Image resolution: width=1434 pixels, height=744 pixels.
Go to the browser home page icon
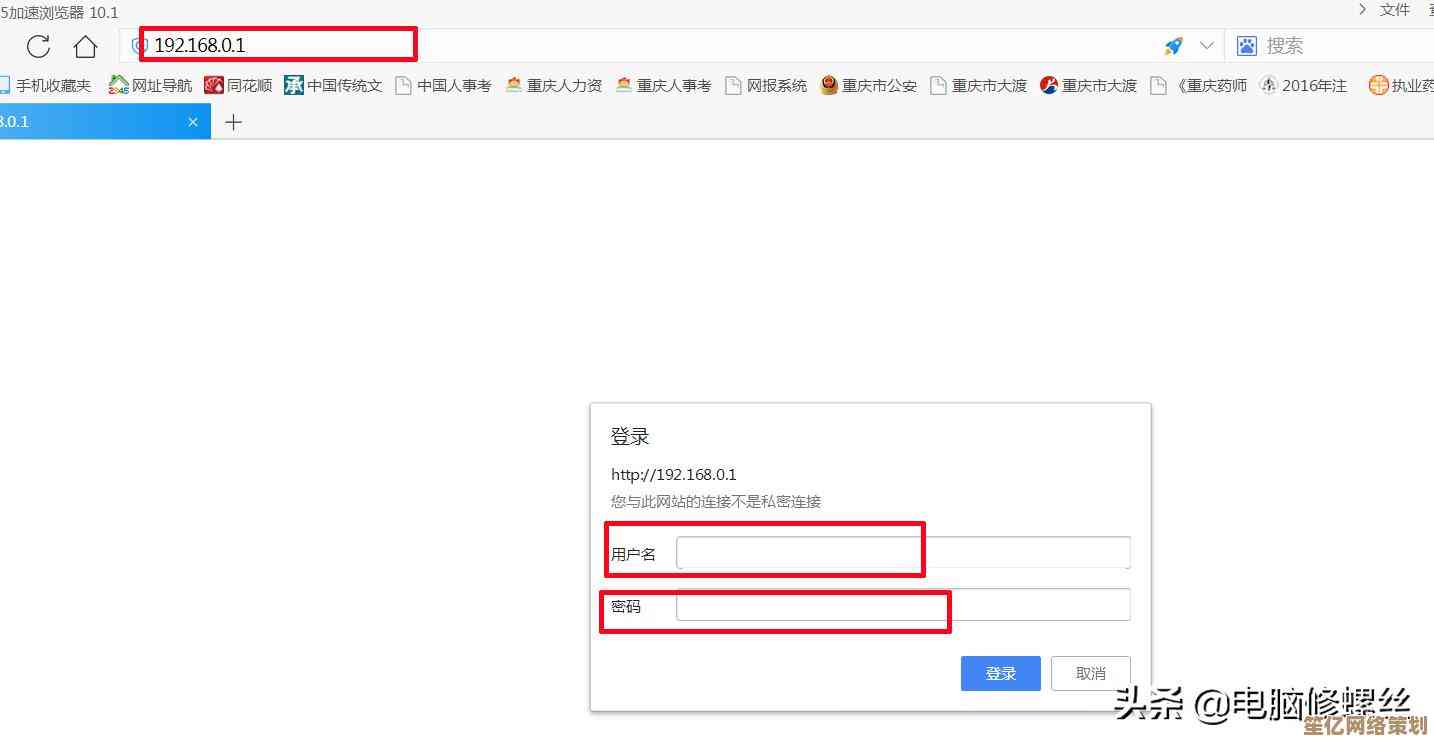(x=85, y=46)
